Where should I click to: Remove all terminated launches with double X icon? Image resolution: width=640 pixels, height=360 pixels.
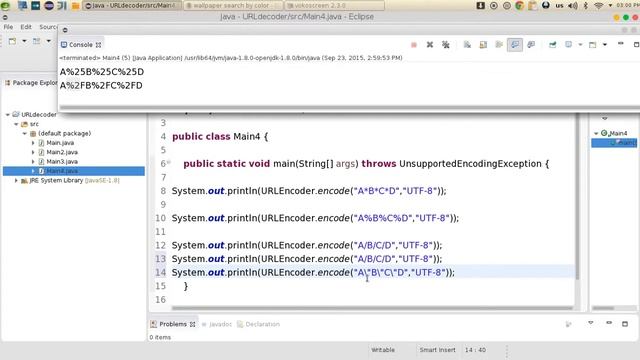[x=446, y=45]
